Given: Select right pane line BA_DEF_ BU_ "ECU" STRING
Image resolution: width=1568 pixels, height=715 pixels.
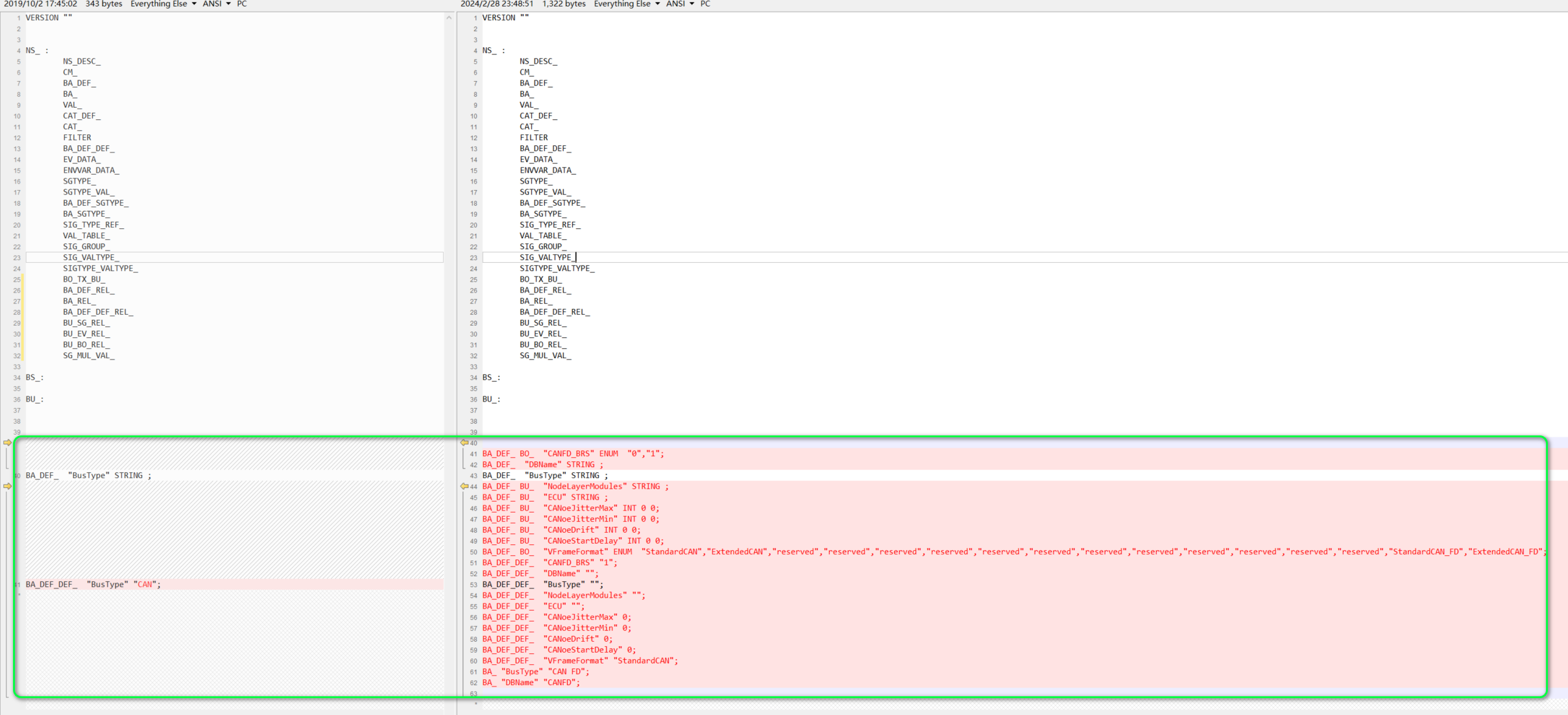Looking at the screenshot, I should pyautogui.click(x=545, y=498).
